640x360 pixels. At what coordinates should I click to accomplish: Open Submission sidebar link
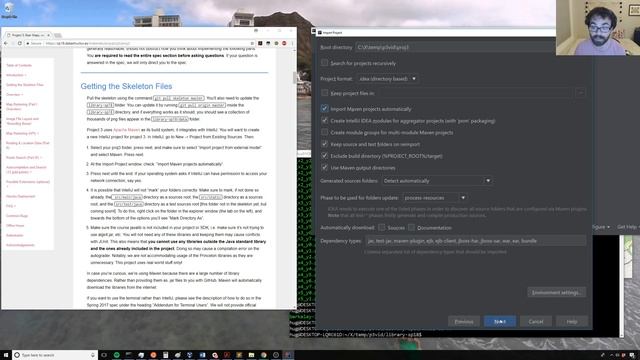tap(15, 236)
